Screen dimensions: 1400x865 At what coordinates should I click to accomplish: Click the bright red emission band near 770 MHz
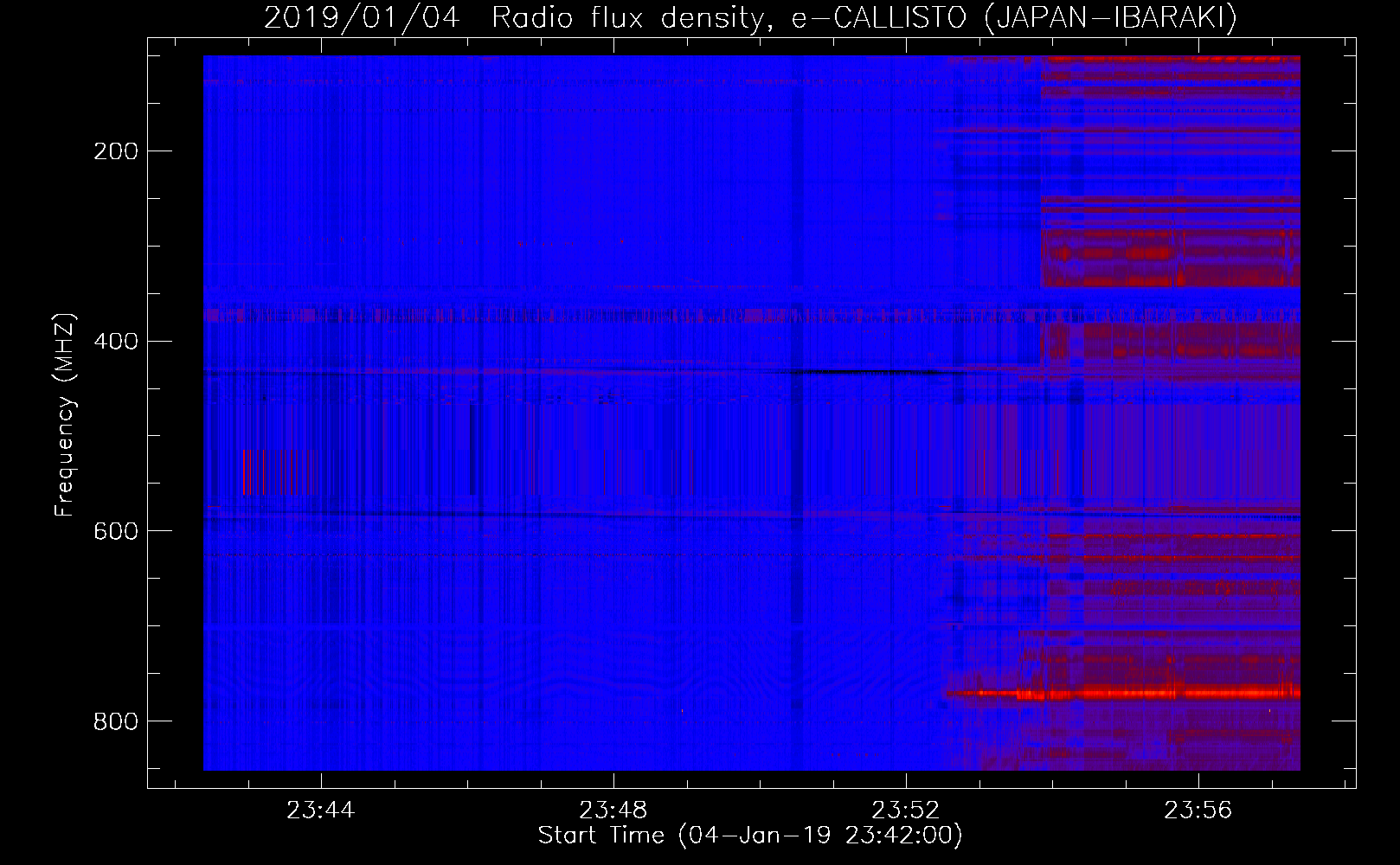click(1122, 693)
